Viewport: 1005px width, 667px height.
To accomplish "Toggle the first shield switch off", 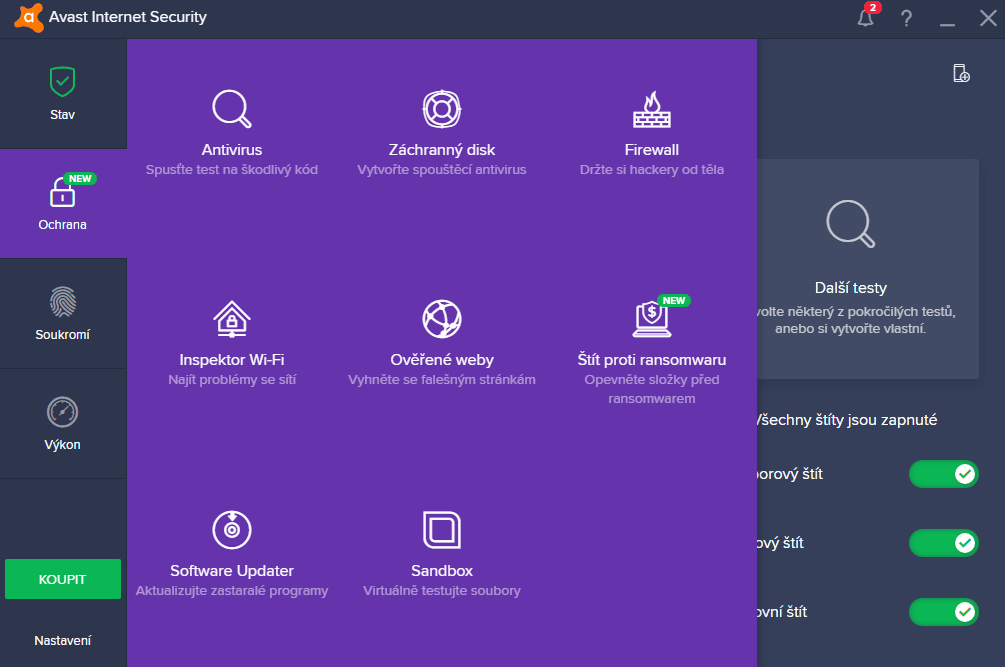I will tap(943, 473).
